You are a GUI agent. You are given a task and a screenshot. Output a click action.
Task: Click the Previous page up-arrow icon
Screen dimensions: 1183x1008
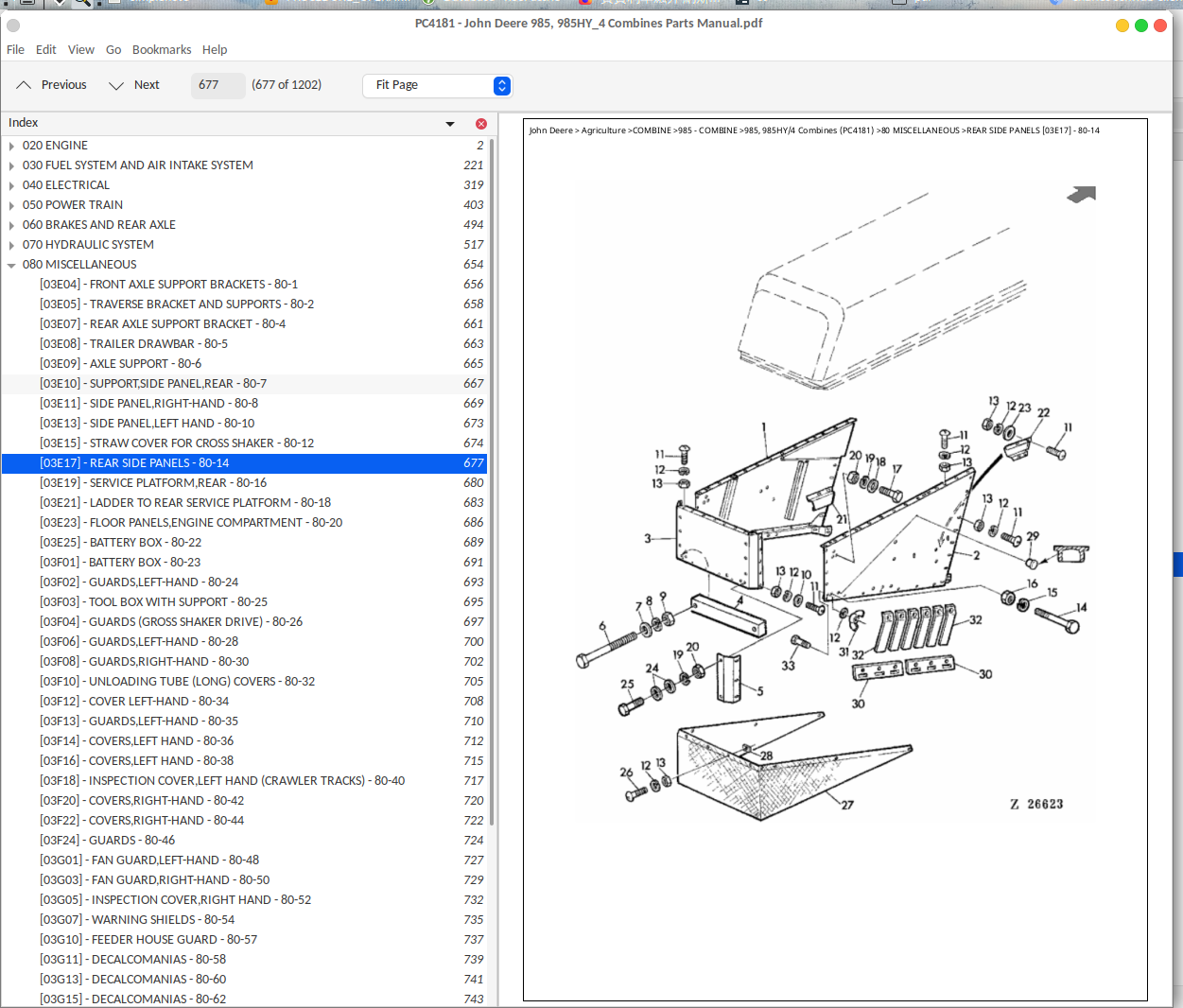(24, 85)
